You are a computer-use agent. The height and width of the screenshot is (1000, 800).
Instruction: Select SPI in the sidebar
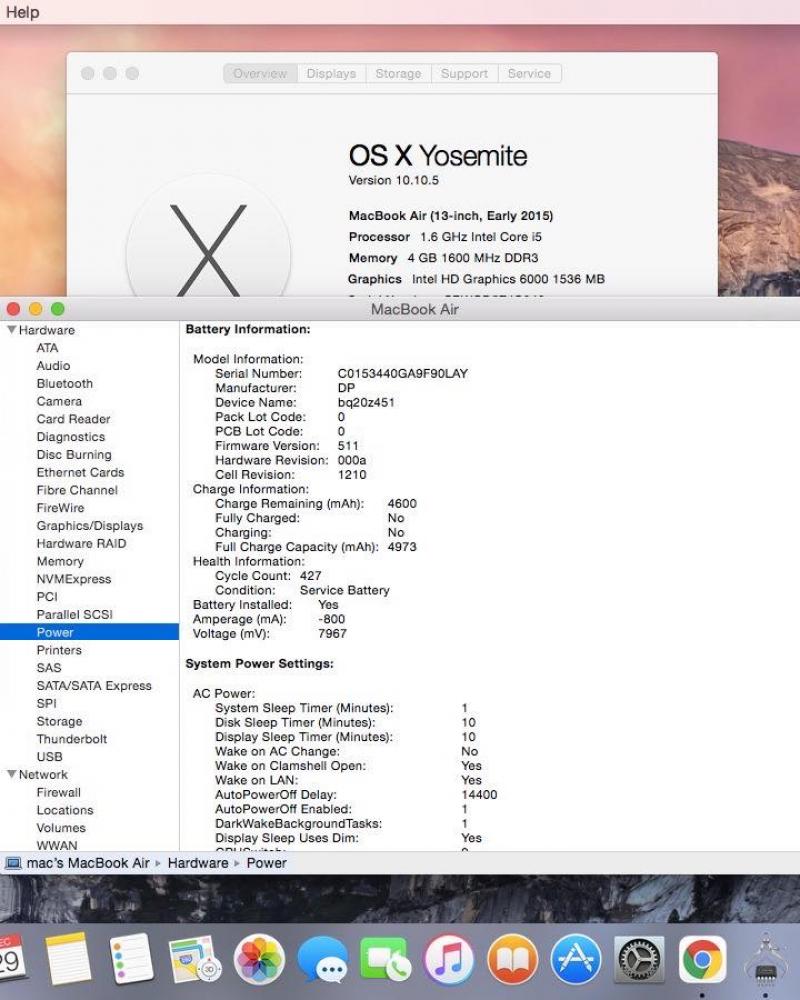pyautogui.click(x=47, y=703)
